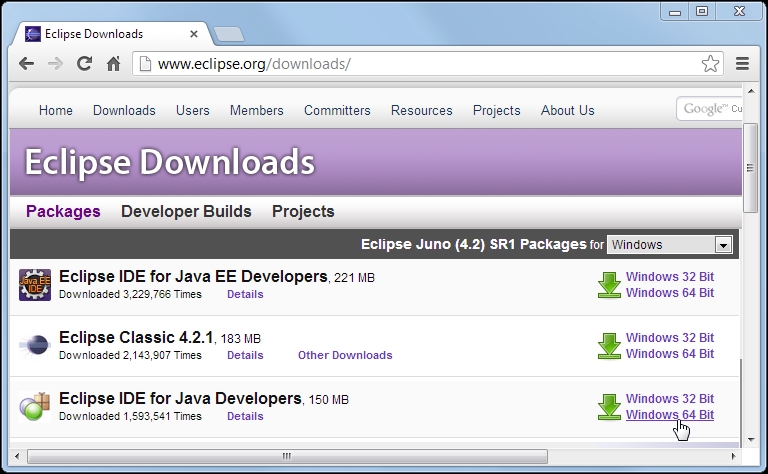Click green download arrow for Eclipse Classic
This screenshot has height=474, width=768.
(x=609, y=346)
